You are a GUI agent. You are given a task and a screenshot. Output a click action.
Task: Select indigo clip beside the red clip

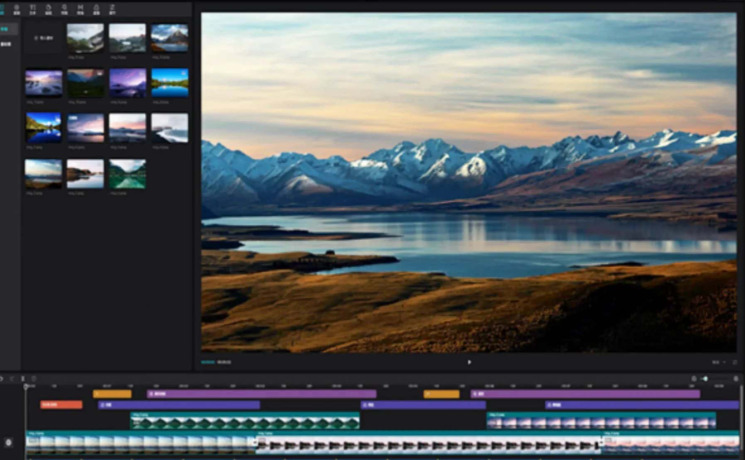click(x=179, y=405)
